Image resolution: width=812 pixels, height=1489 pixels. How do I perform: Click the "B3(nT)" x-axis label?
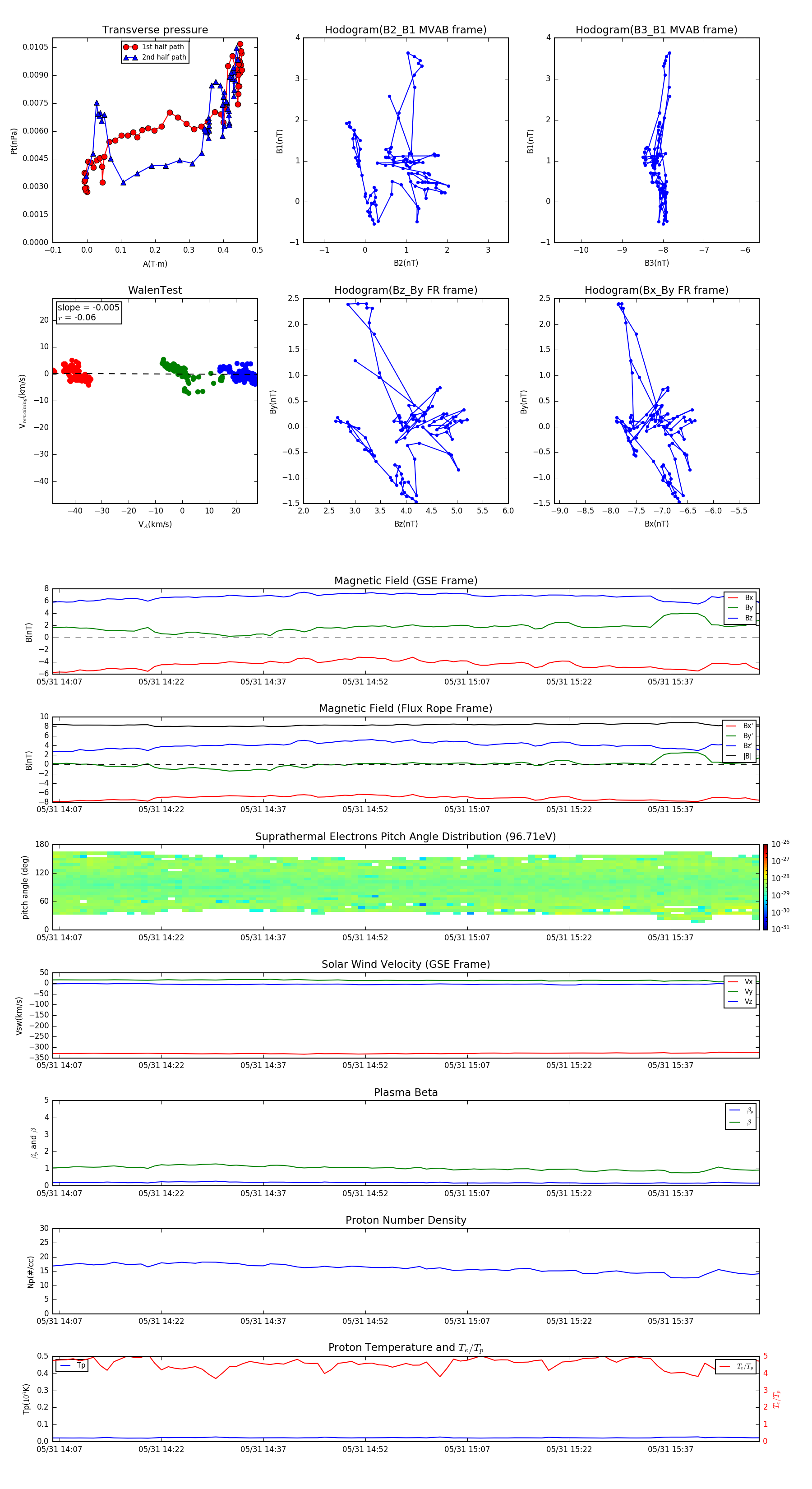coord(656,263)
